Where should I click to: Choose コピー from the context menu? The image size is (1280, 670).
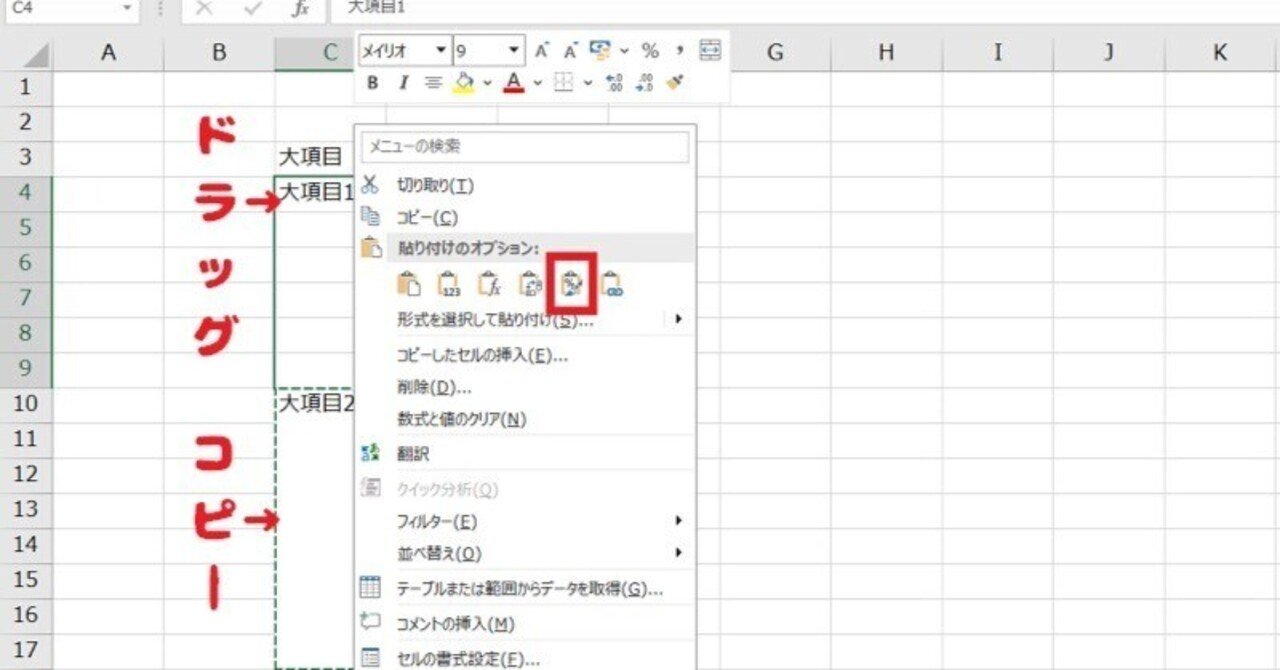(430, 217)
